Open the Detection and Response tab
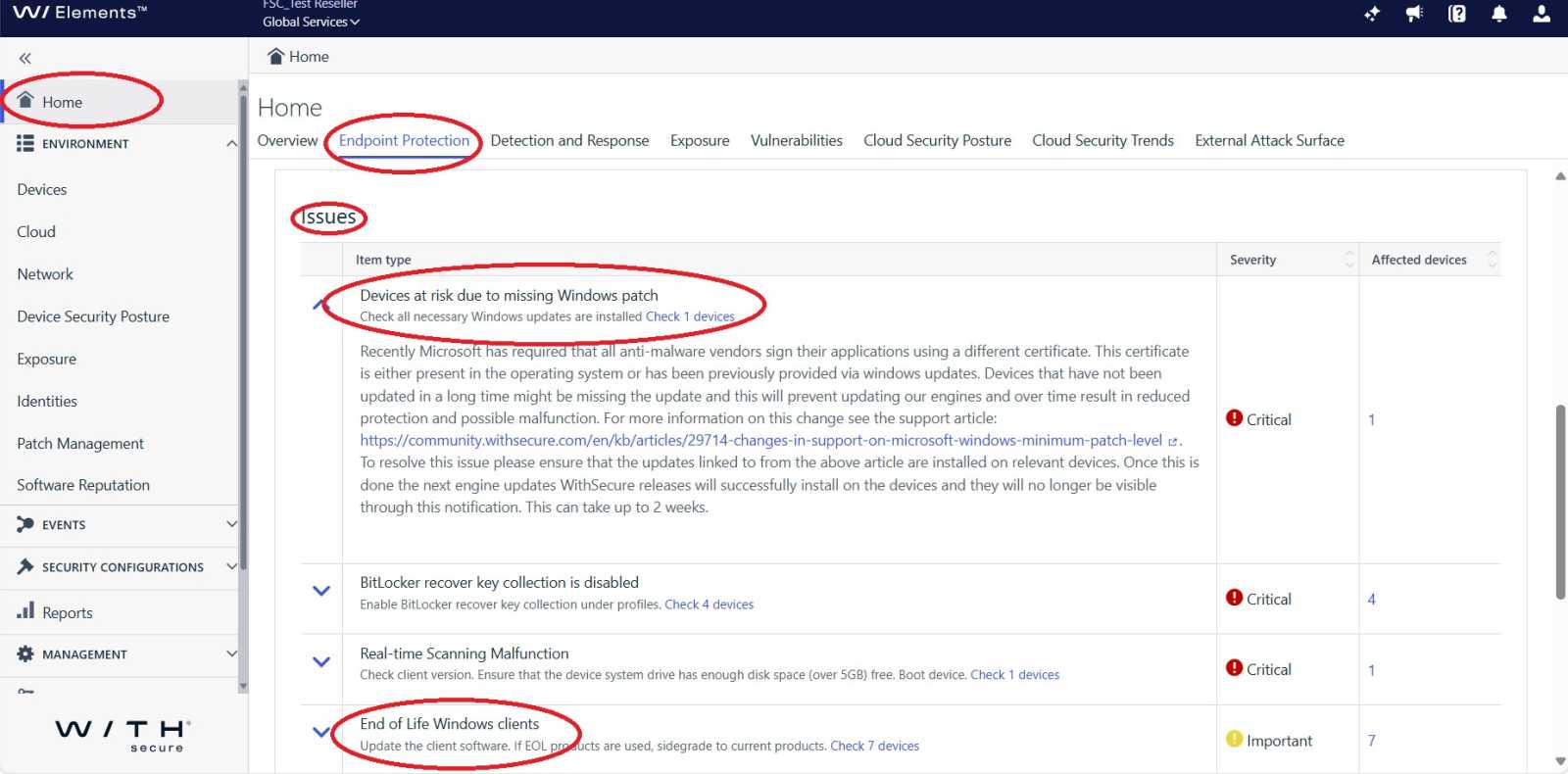 569,140
